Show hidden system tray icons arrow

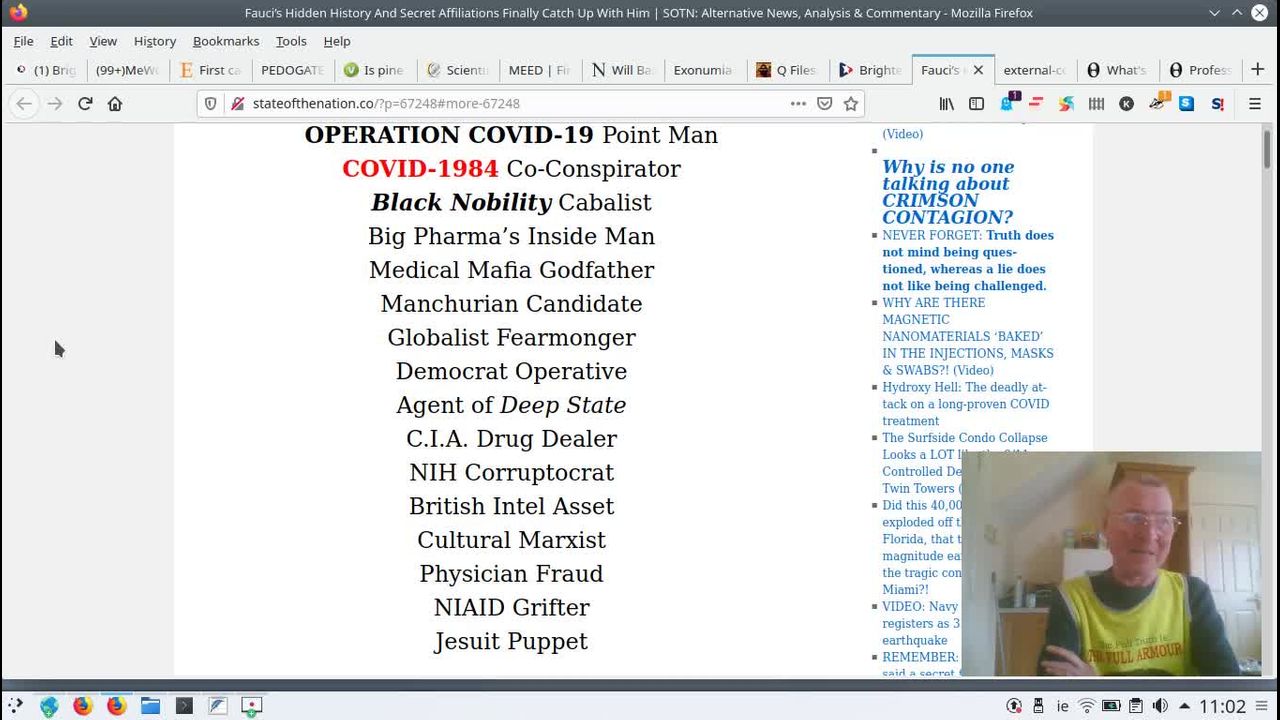tap(1184, 706)
